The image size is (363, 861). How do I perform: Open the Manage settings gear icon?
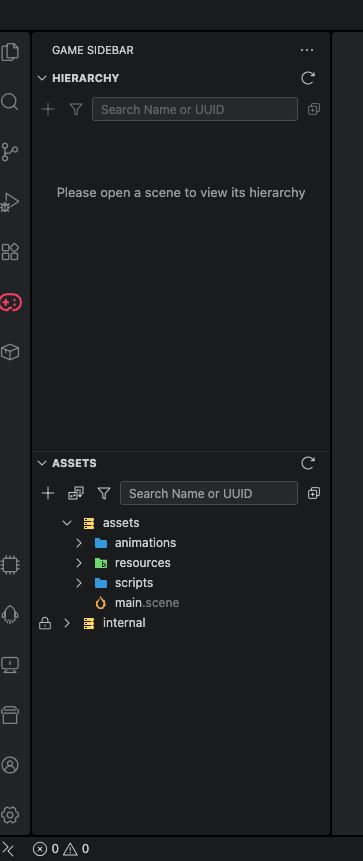(10, 814)
